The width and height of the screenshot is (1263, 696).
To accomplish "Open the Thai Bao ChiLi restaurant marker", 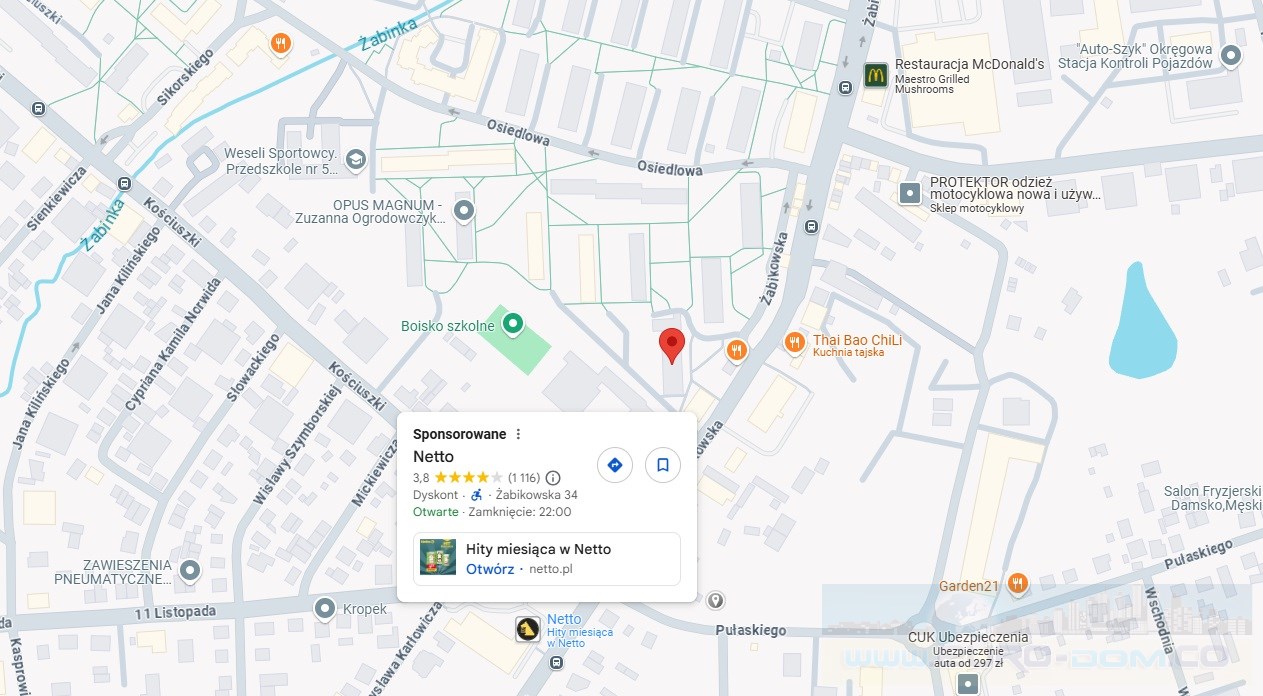I will pos(795,342).
